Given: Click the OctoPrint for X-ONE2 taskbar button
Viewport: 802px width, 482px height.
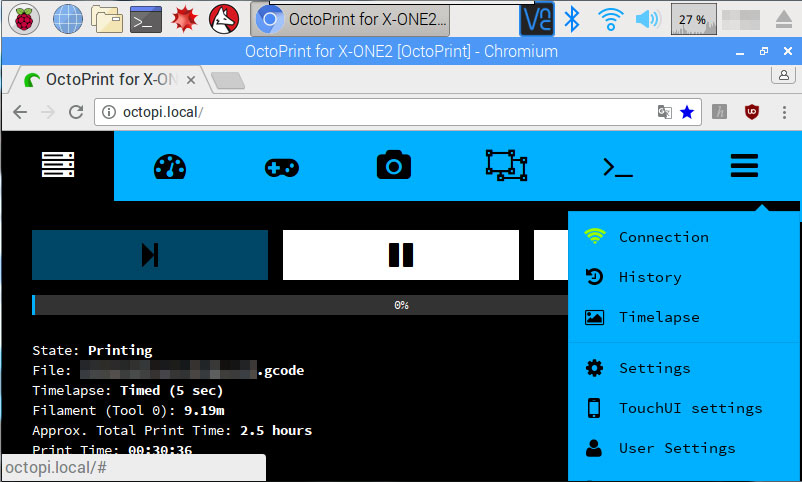Looking at the screenshot, I should click(350, 20).
